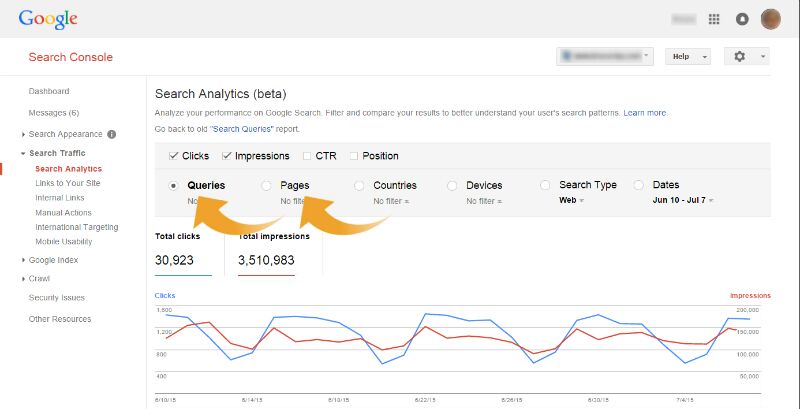Click the Learn more link
The image size is (800, 409).
[x=645, y=113]
